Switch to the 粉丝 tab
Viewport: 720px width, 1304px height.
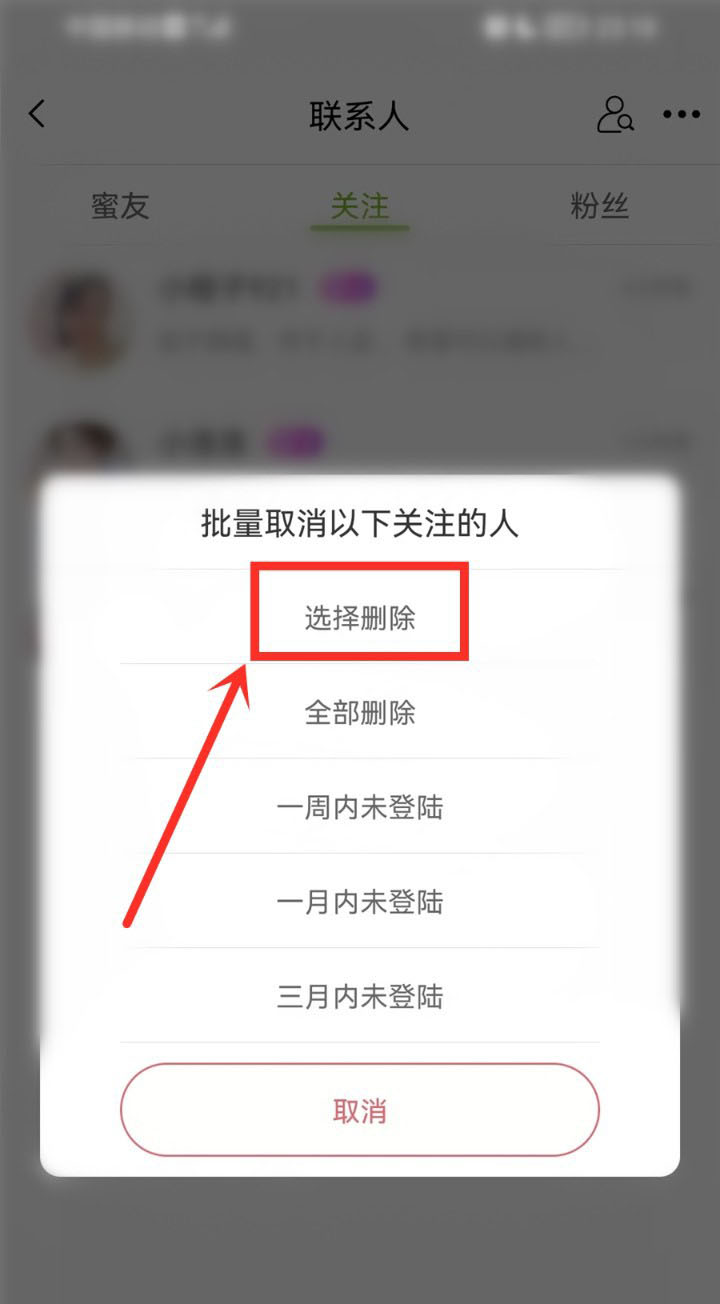tap(600, 206)
